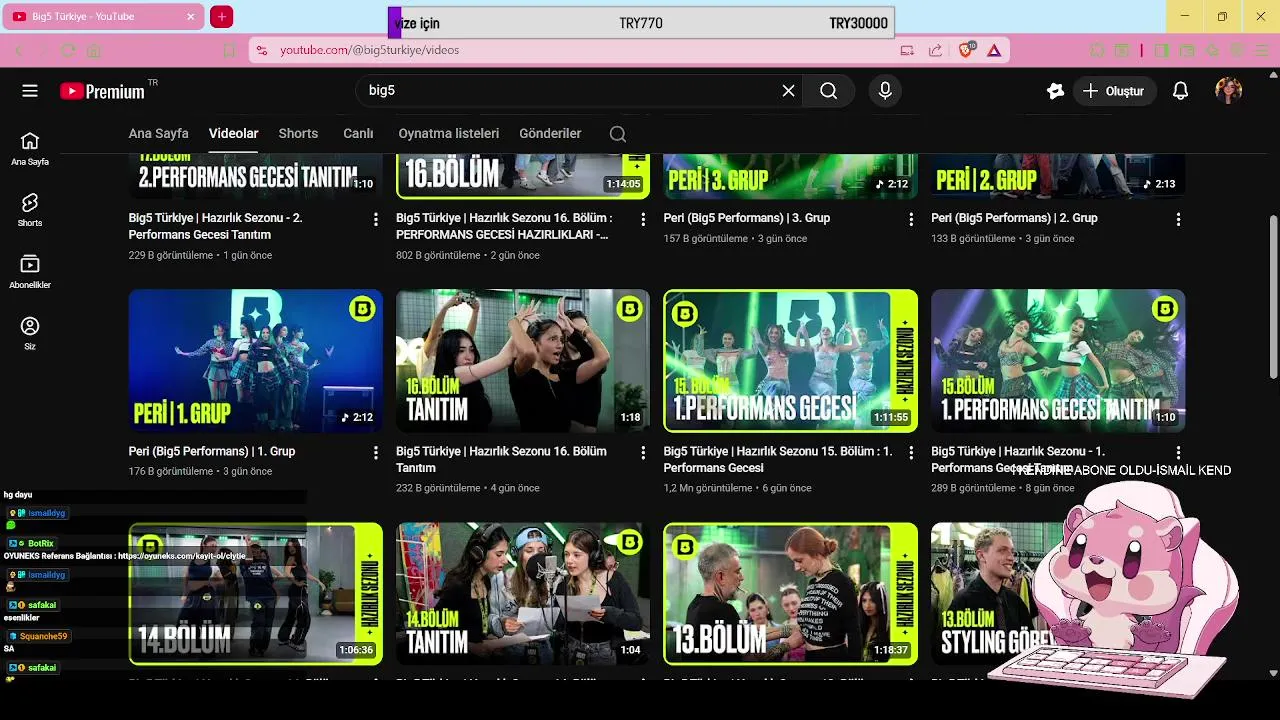Select the Videolar channel tab
This screenshot has height=720, width=1280.
(233, 134)
